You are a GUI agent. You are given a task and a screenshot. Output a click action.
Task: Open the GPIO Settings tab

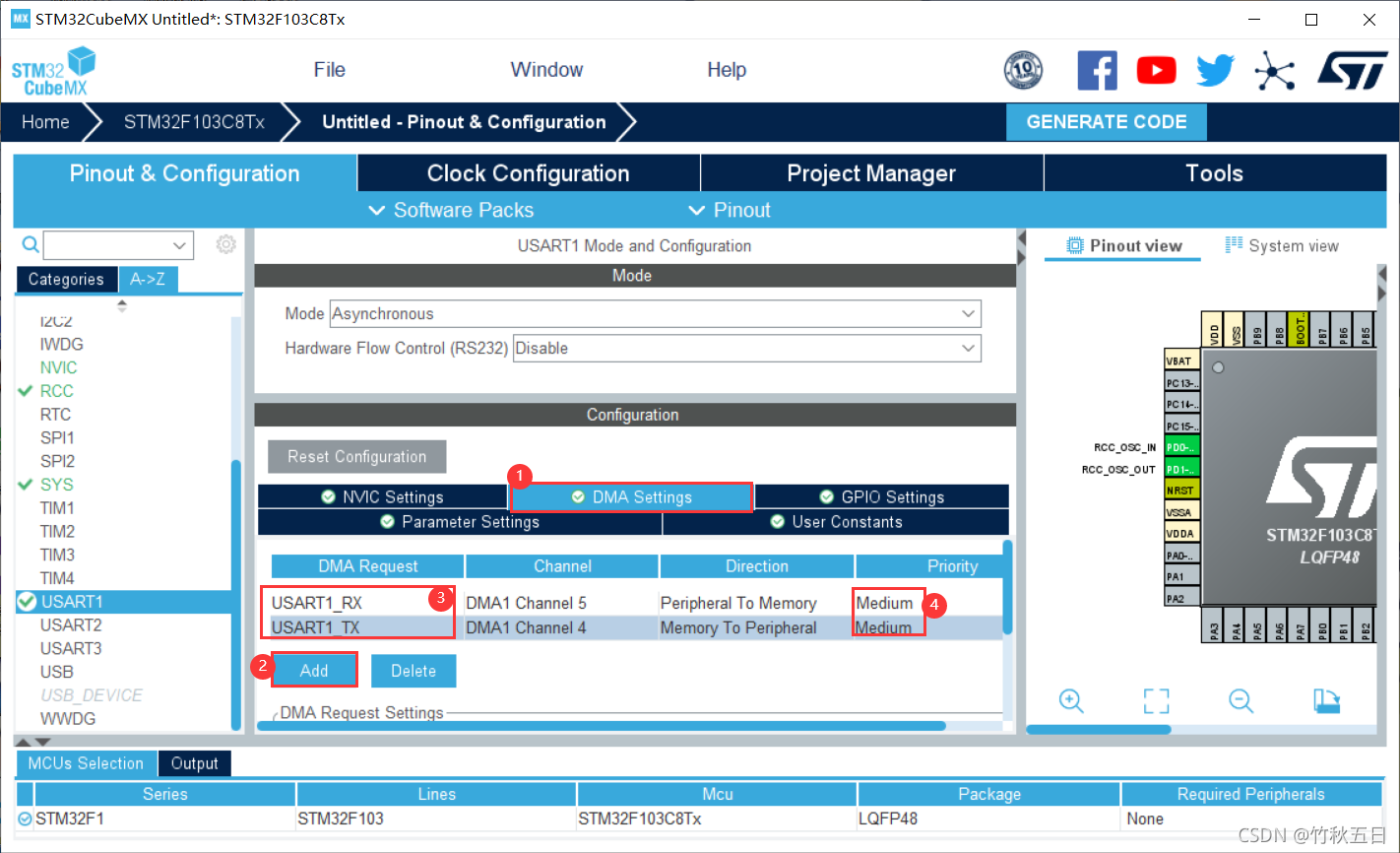[x=882, y=497]
